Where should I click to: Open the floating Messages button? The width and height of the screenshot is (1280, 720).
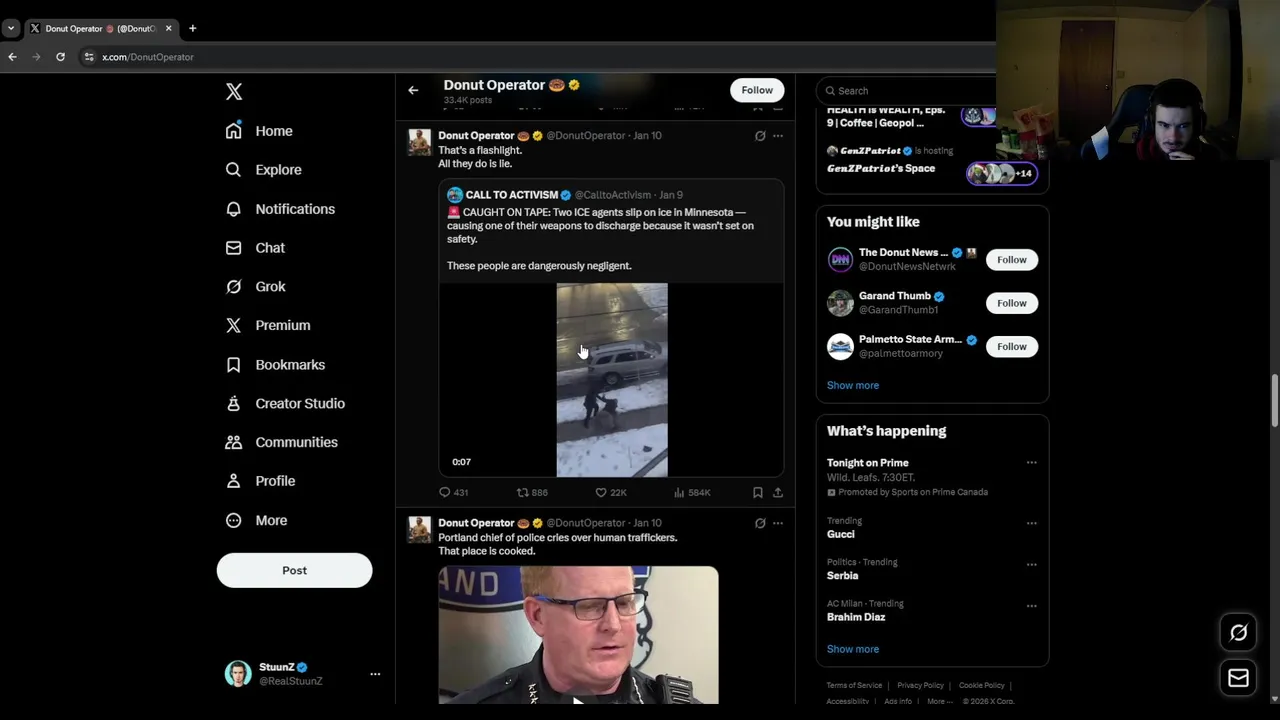pyautogui.click(x=1238, y=678)
